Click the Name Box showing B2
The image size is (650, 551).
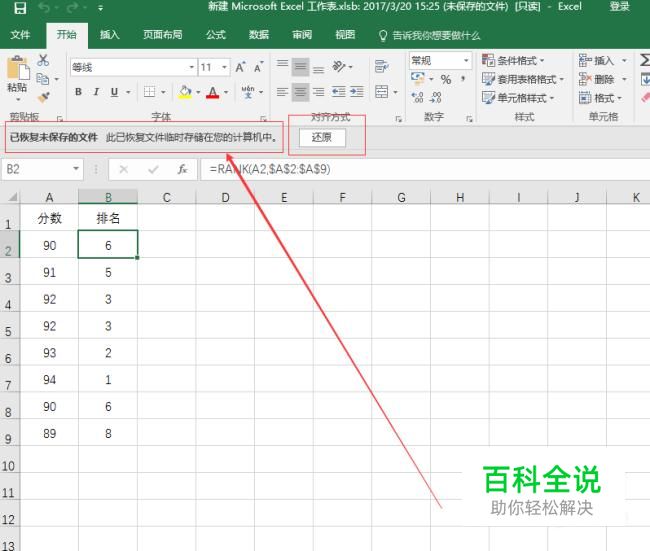[42, 169]
